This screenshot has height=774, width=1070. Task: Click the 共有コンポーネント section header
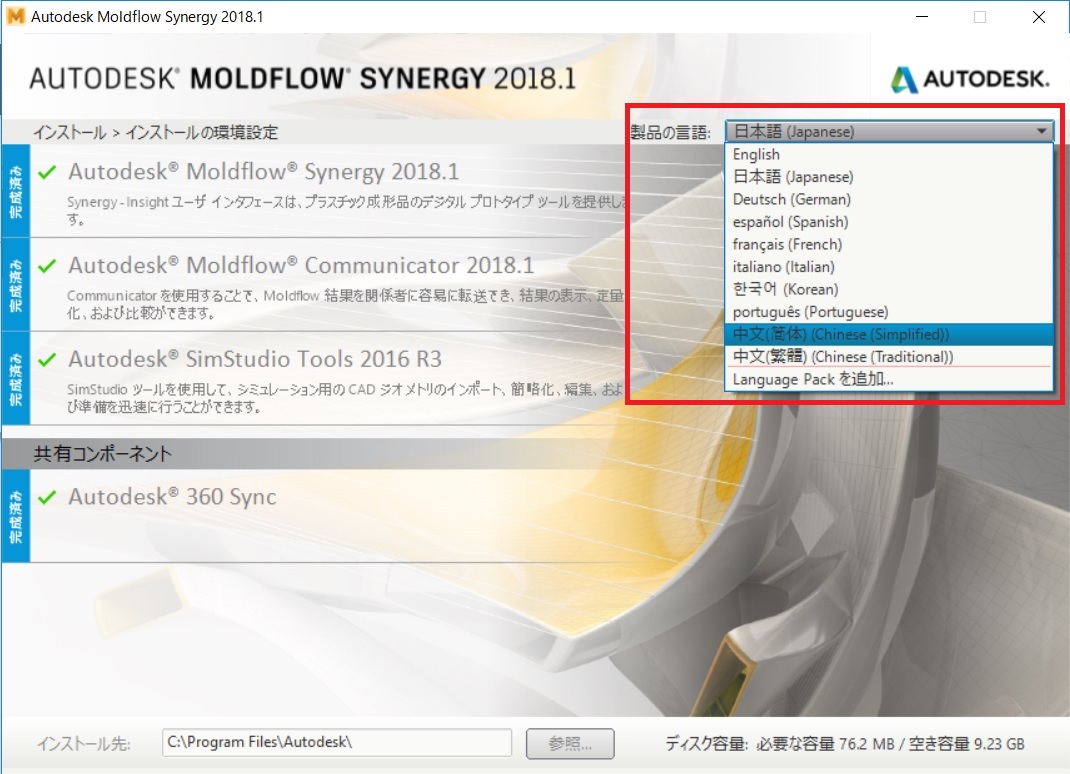[102, 454]
